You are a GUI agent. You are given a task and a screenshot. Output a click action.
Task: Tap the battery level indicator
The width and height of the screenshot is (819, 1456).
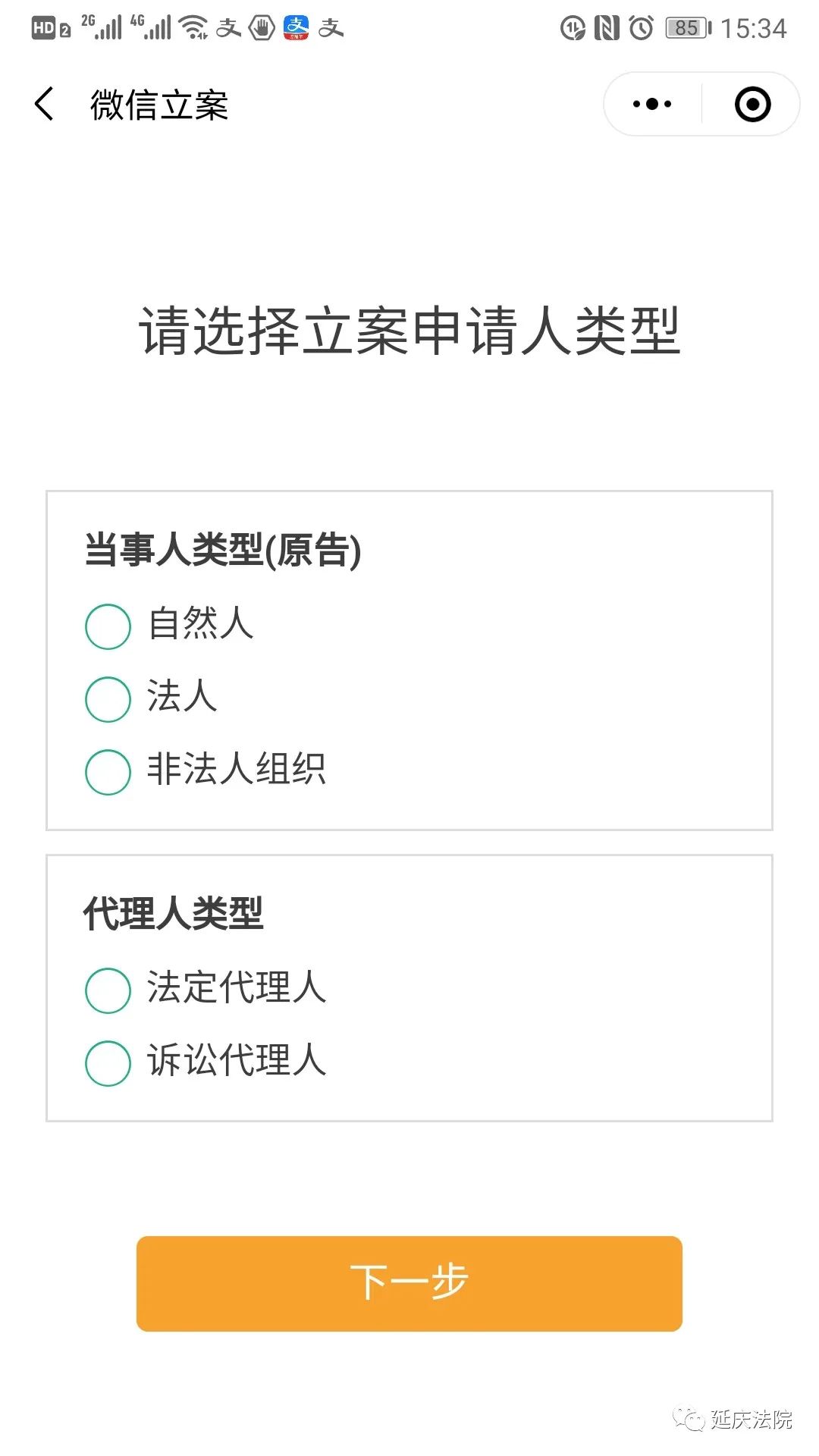688,28
